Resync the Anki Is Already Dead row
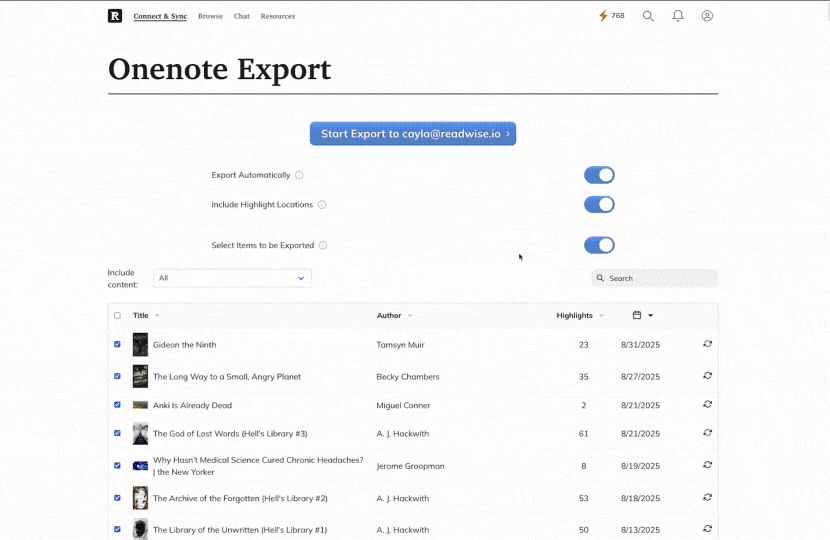Screen dimensions: 830x540 tap(707, 404)
